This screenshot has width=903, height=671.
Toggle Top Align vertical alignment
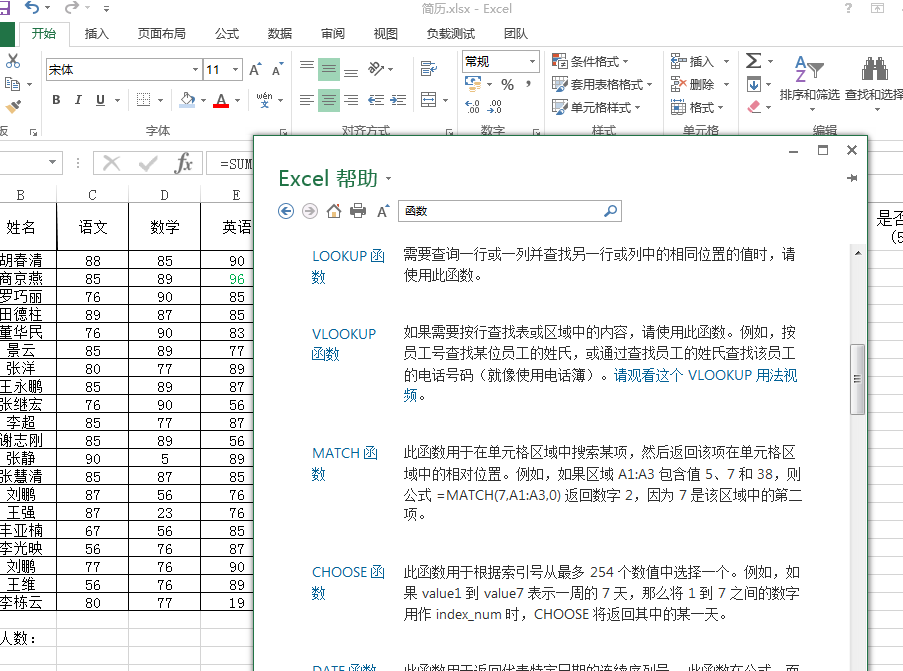pyautogui.click(x=307, y=65)
